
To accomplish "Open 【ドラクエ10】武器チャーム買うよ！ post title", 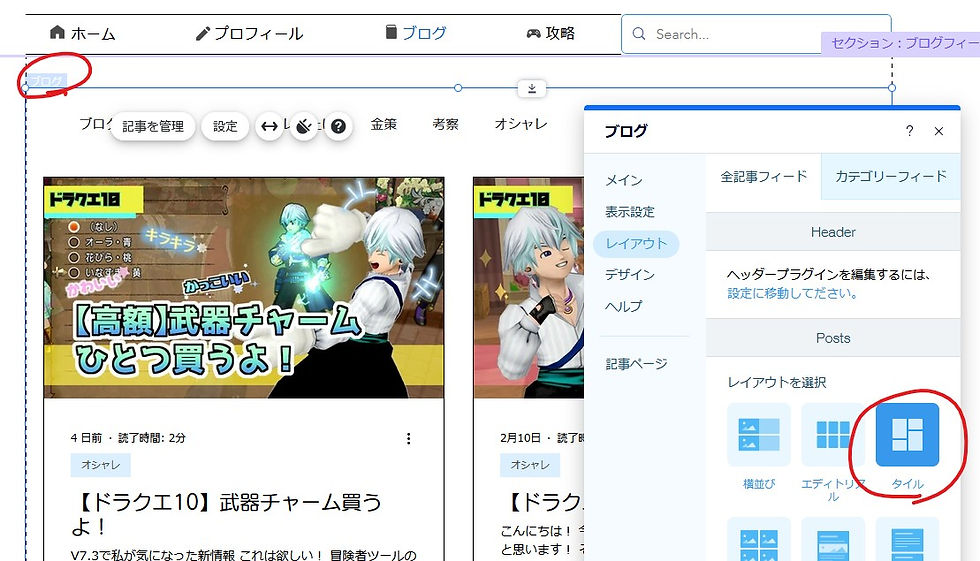I will 227,514.
